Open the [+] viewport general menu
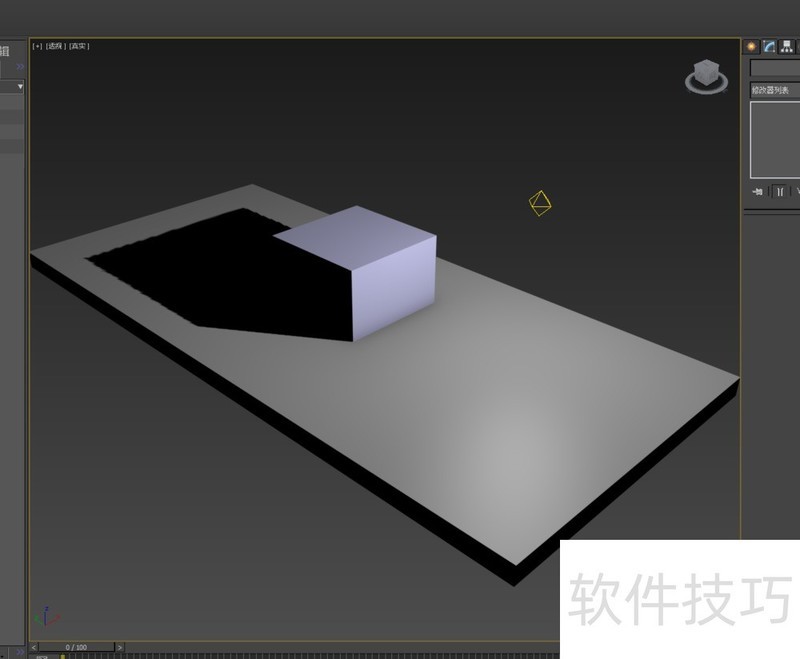 tap(37, 46)
